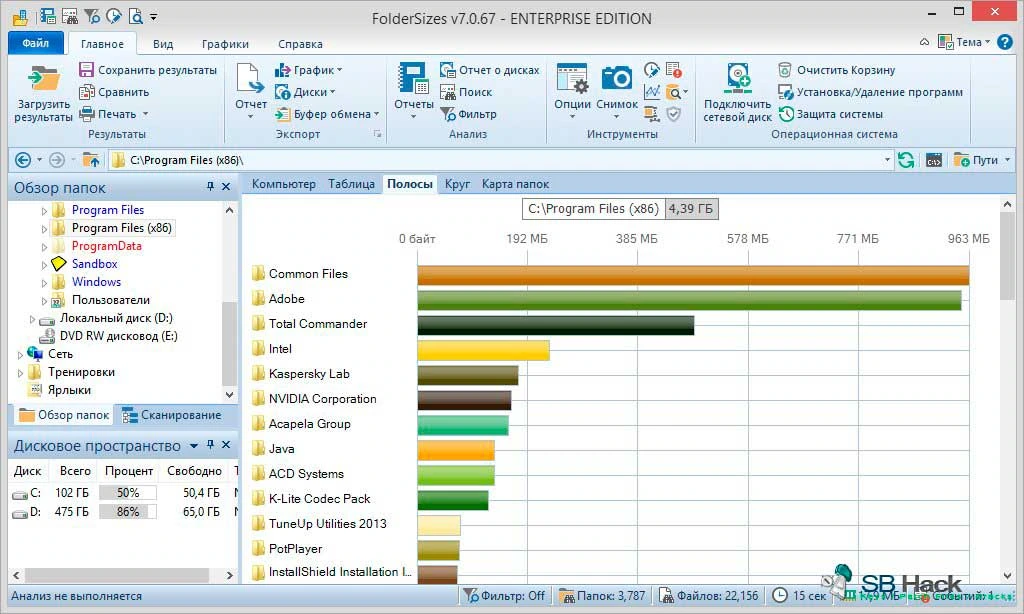Open the Тема theme dropdown
This screenshot has width=1024, height=614.
point(964,42)
